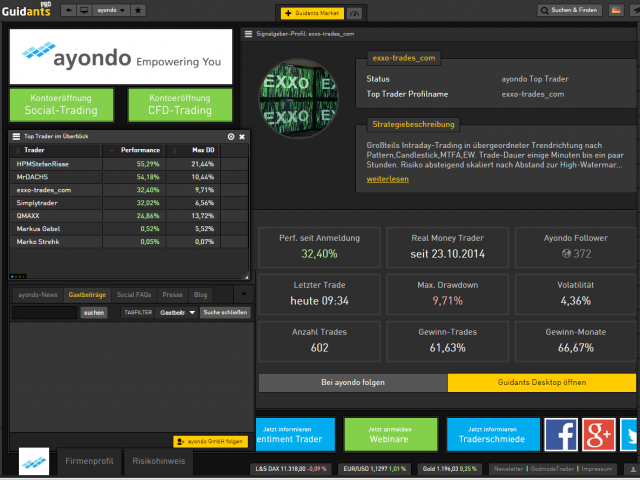Click the ayondo logo icon at bottom left
This screenshot has height=480, width=640.
[x=33, y=462]
